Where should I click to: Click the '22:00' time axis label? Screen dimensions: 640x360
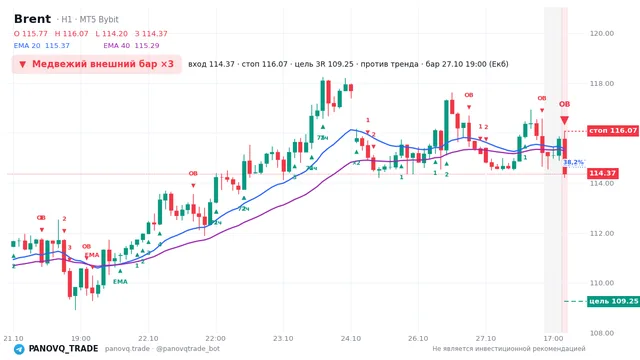(216, 338)
